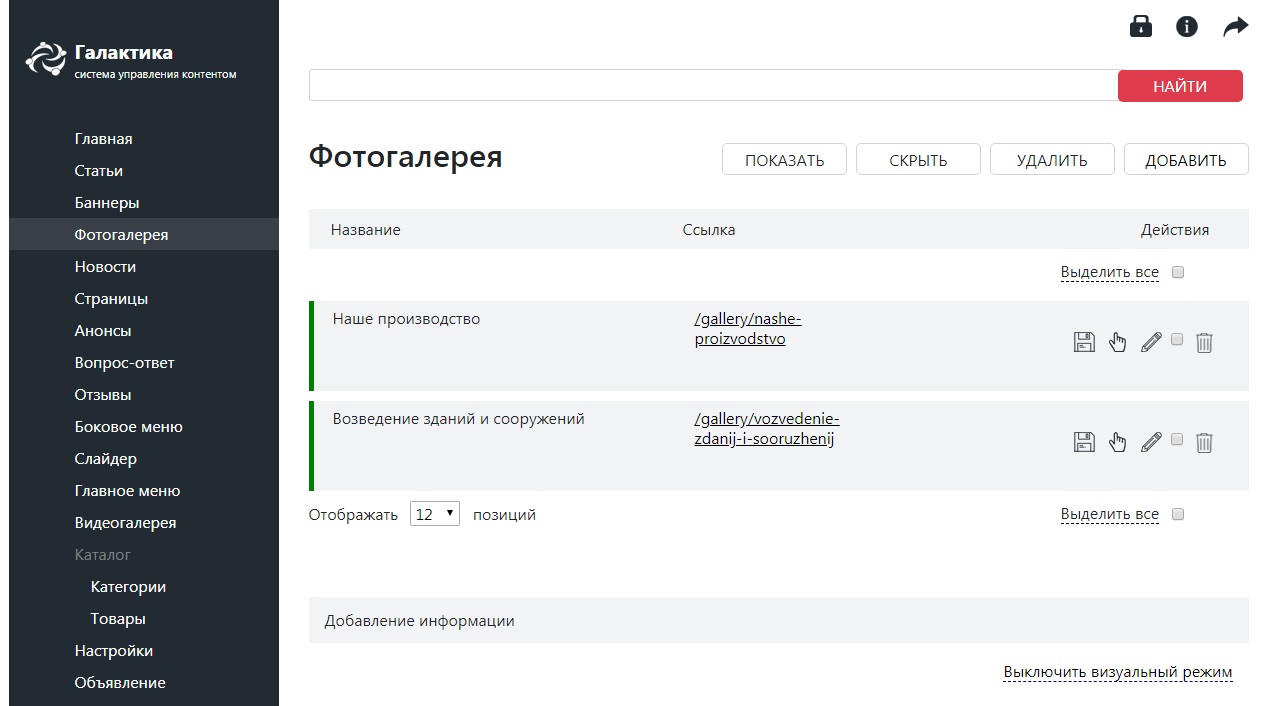Click hand icon for Наше производство row
The height and width of the screenshot is (706, 1274).
[x=1118, y=342]
